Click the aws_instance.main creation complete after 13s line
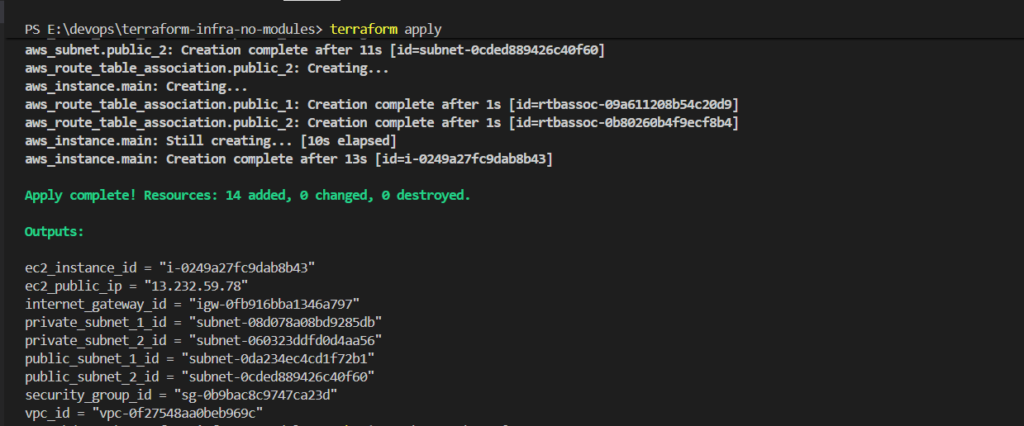Screen dimensions: 1024x426 coord(289,159)
